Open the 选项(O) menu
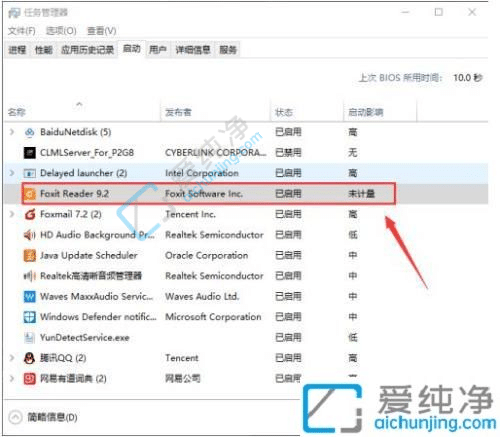The image size is (500, 437). click(x=61, y=31)
